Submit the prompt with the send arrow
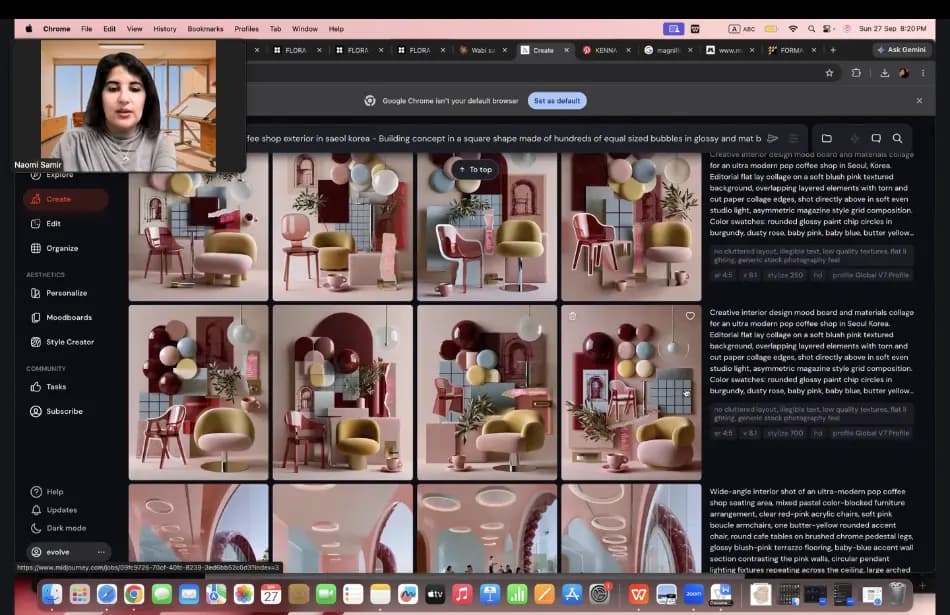950x615 pixels. pyautogui.click(x=772, y=138)
